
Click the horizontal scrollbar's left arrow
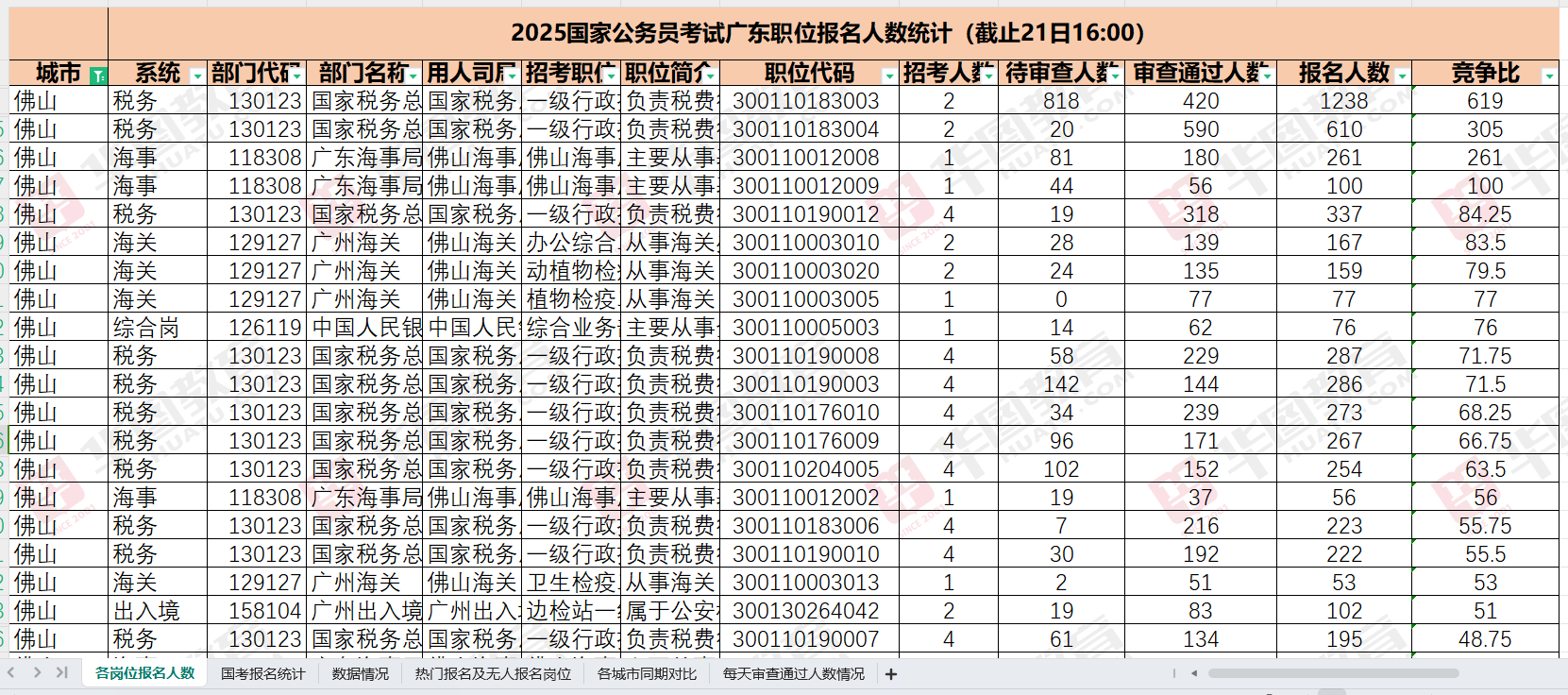[x=1194, y=673]
